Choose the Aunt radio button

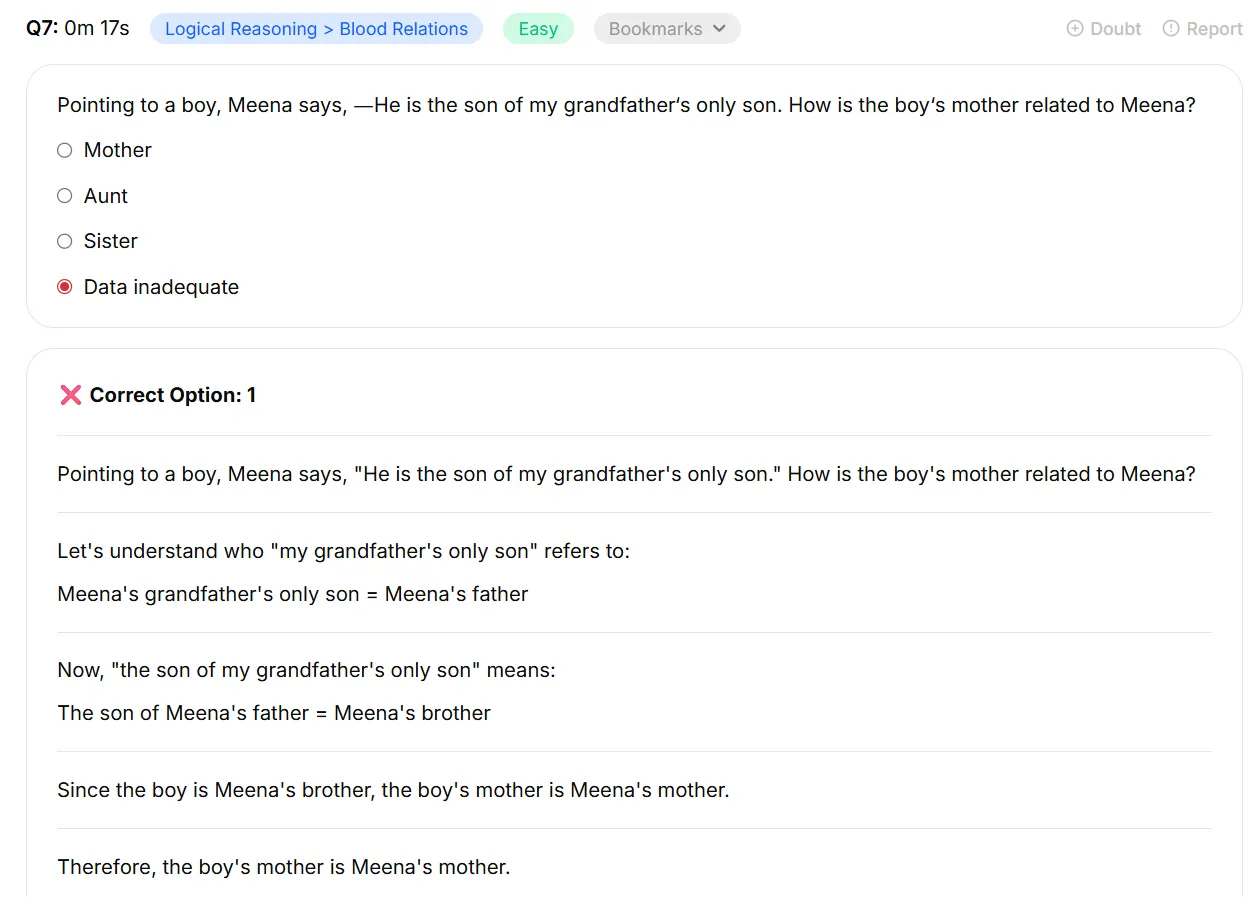65,196
